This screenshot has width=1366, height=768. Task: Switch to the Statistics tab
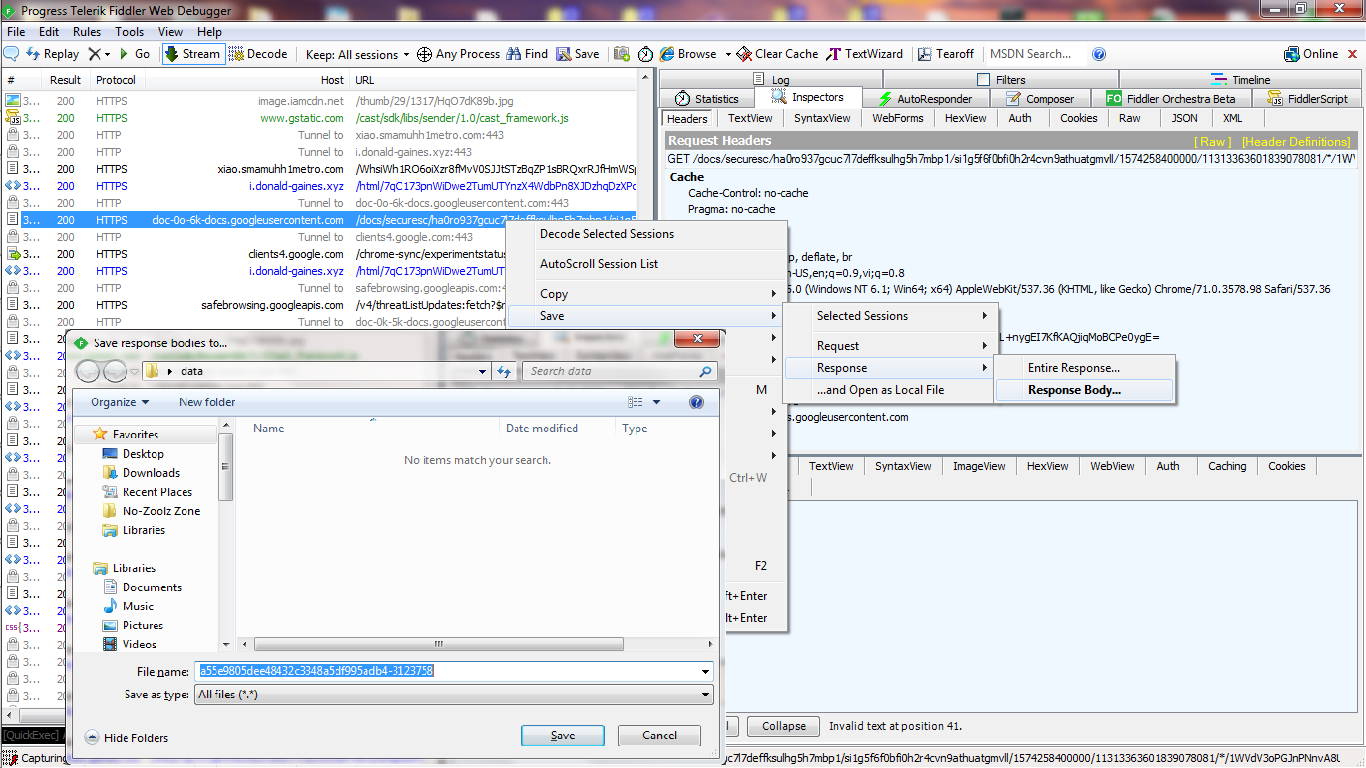tap(706, 99)
